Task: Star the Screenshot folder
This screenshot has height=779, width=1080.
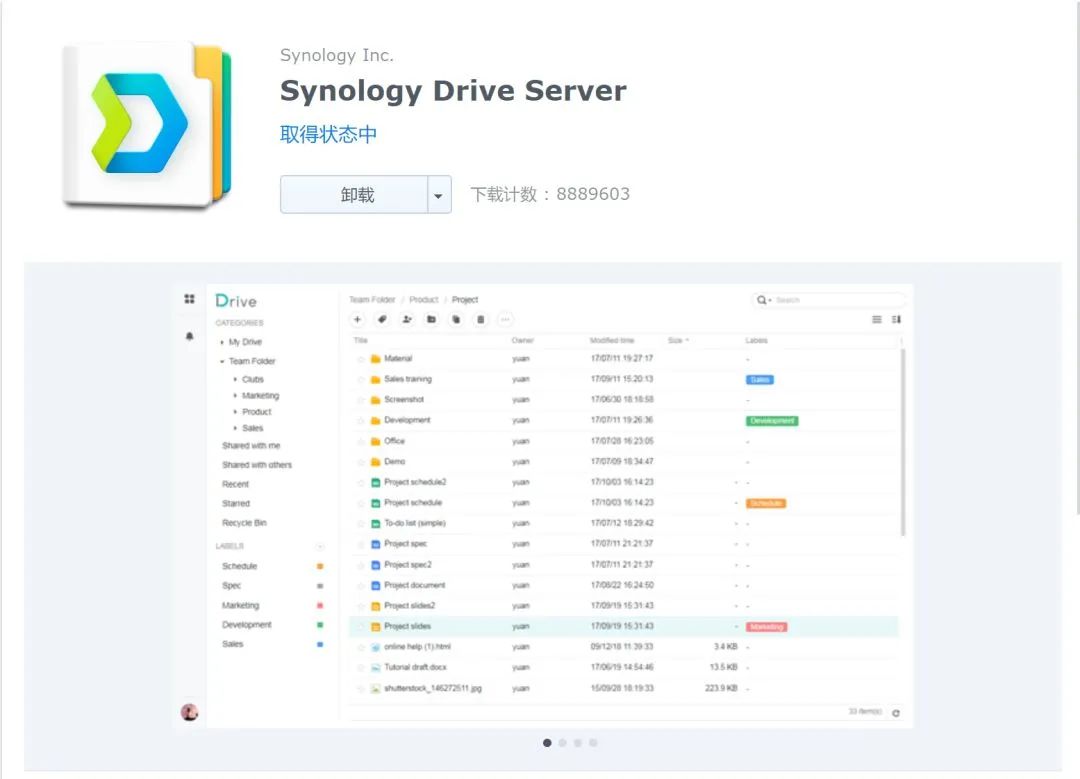Action: pos(360,400)
